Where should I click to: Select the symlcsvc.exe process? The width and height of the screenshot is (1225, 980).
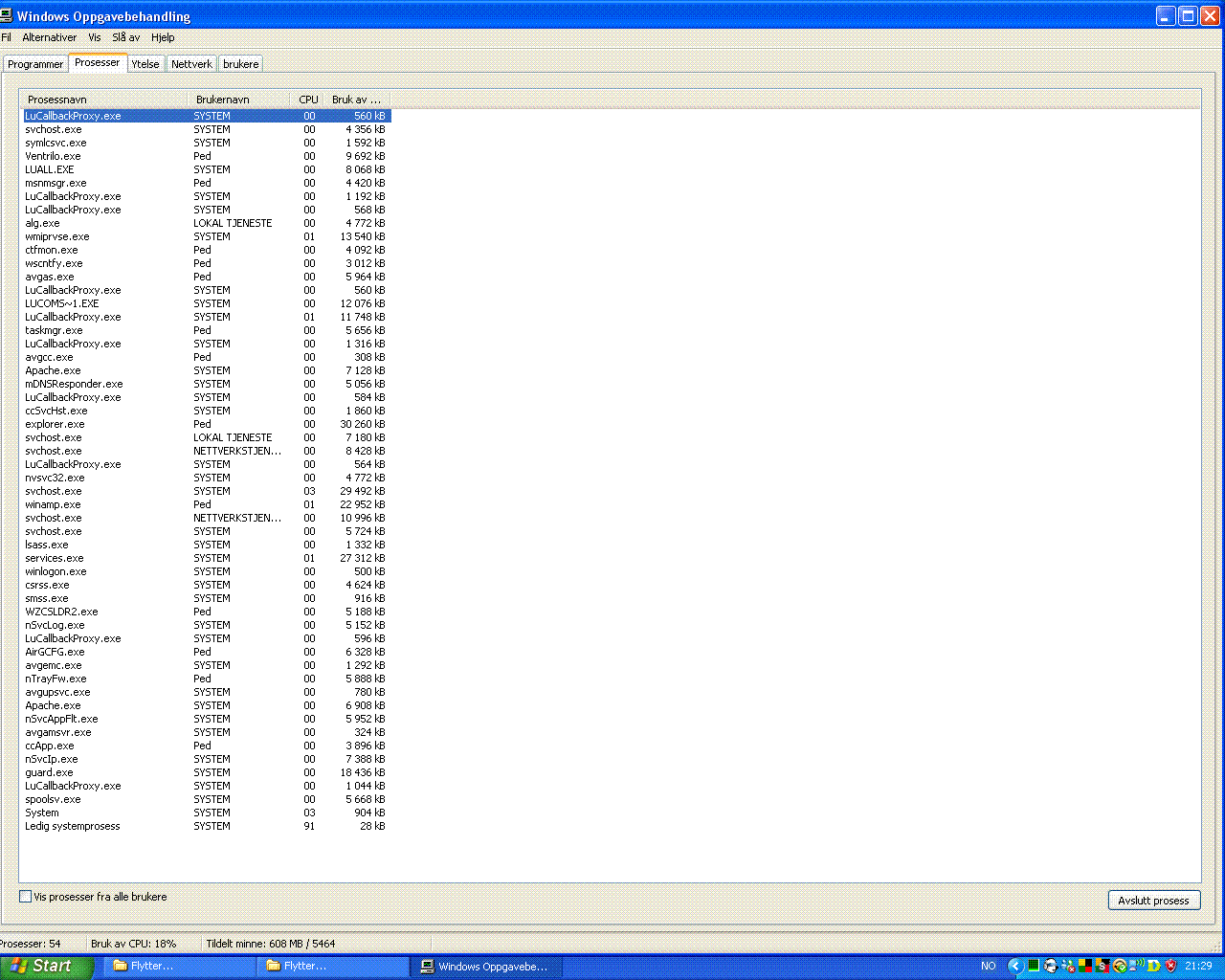(x=207, y=143)
